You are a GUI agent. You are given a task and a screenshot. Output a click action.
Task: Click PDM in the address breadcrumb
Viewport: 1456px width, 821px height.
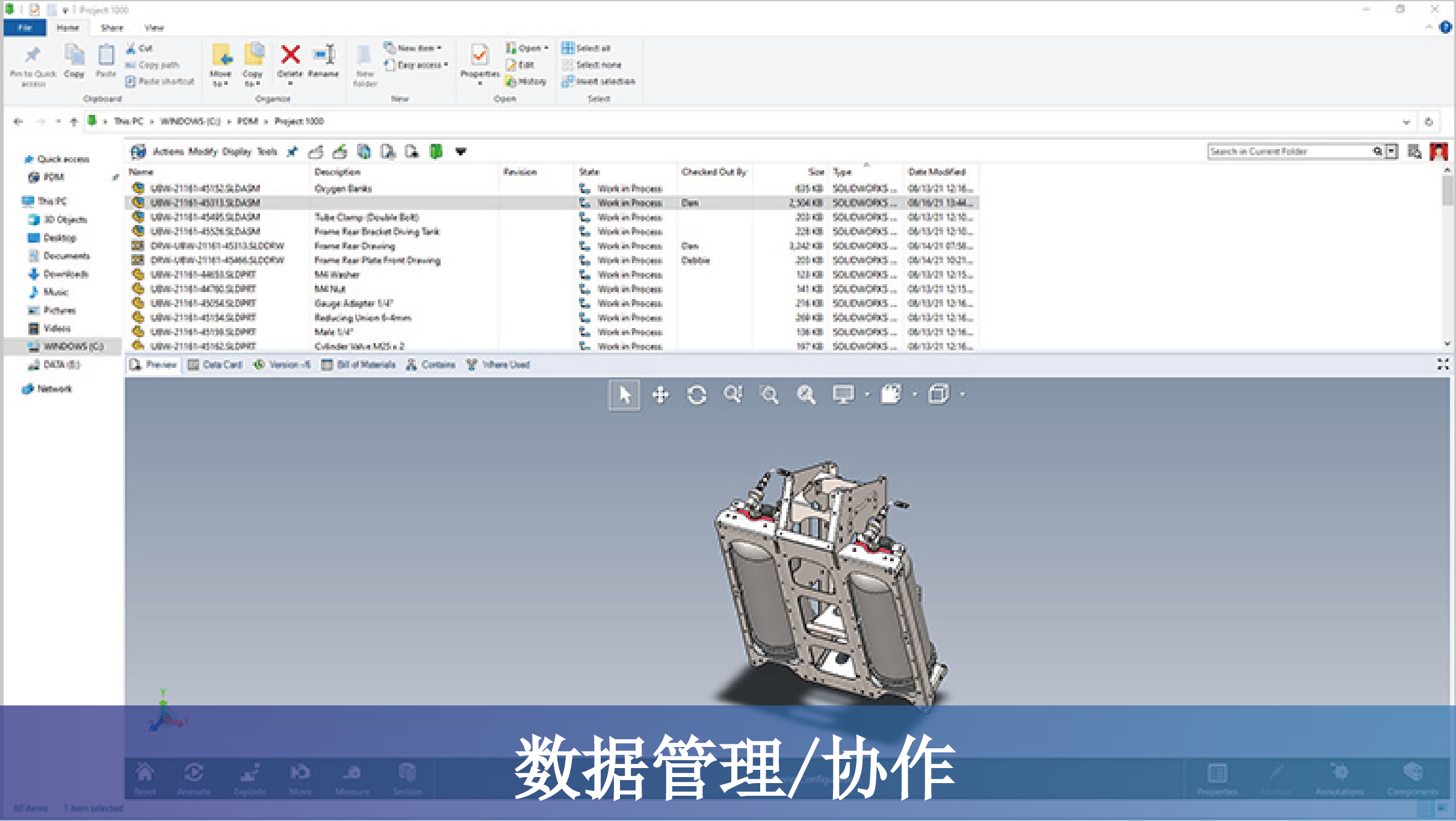247,122
